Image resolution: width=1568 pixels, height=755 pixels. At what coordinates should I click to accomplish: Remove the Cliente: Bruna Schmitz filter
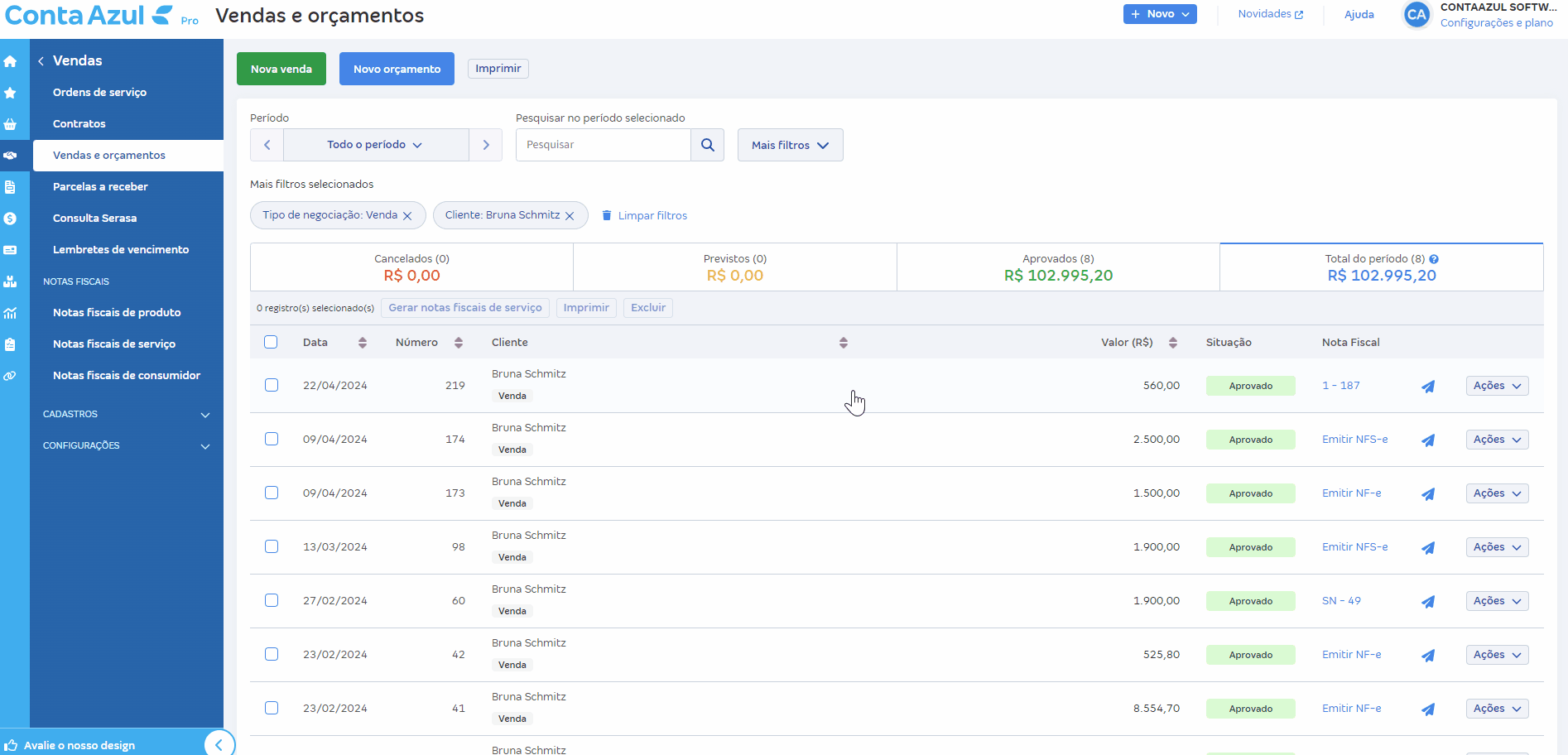click(570, 216)
